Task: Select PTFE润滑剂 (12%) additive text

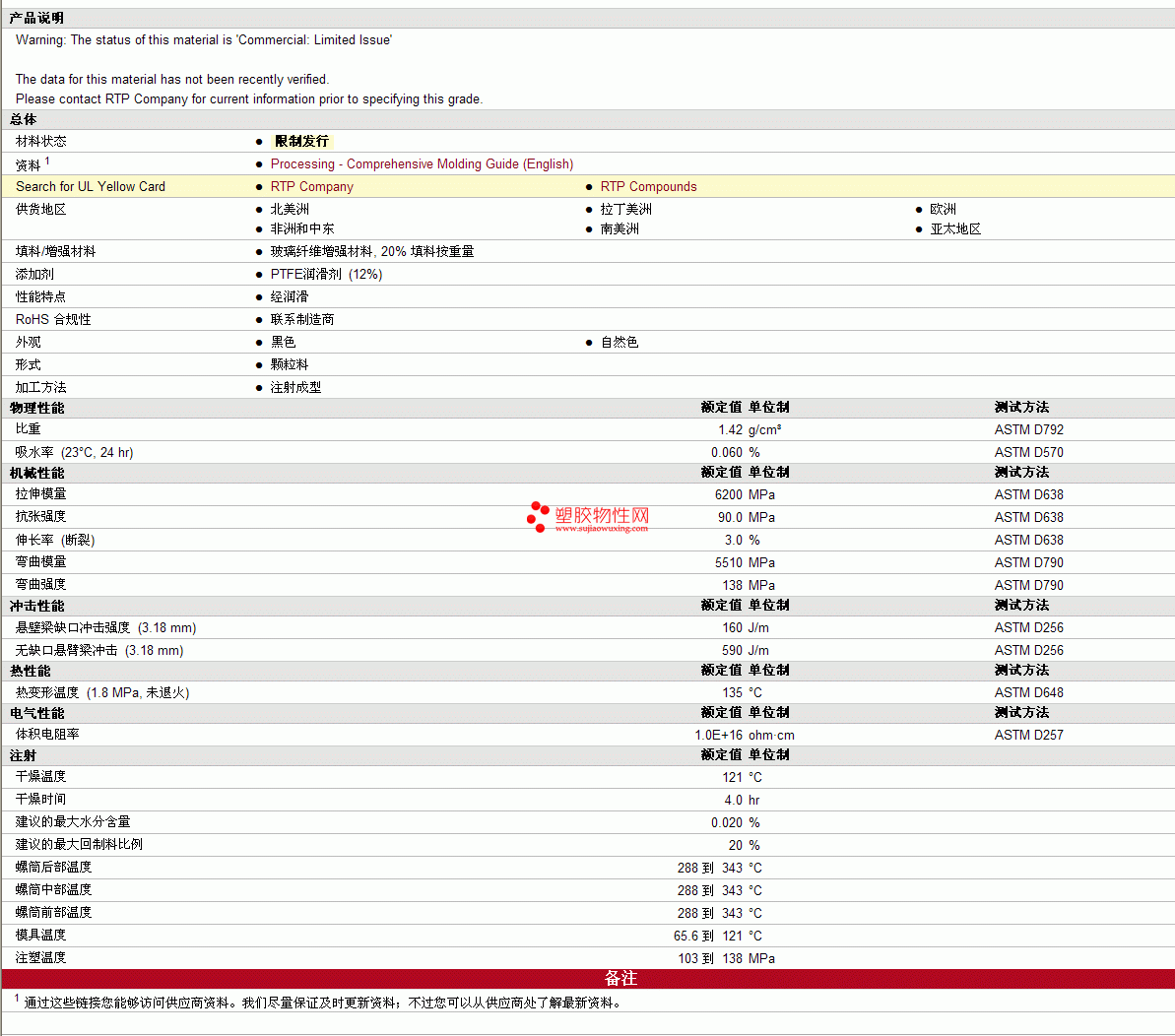Action: pos(327,274)
